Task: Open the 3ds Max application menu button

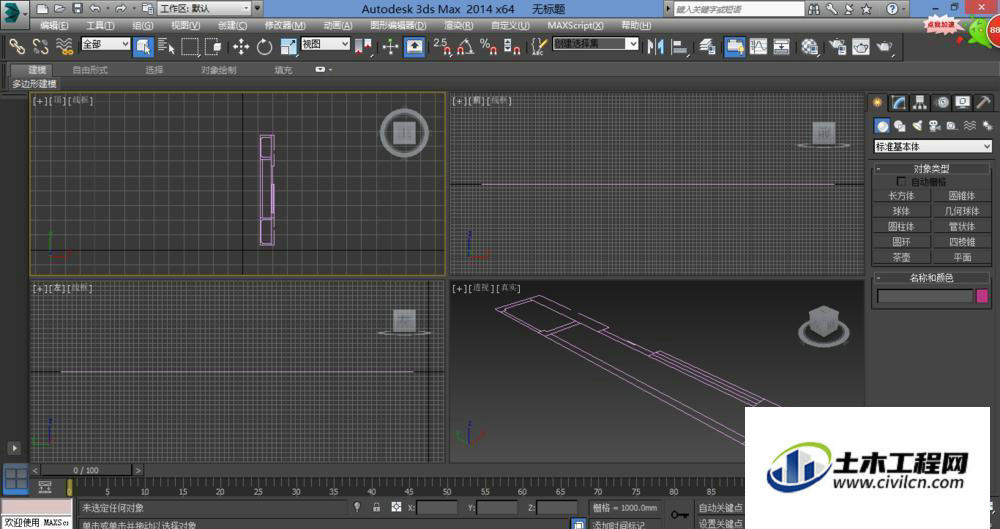Action: click(14, 13)
